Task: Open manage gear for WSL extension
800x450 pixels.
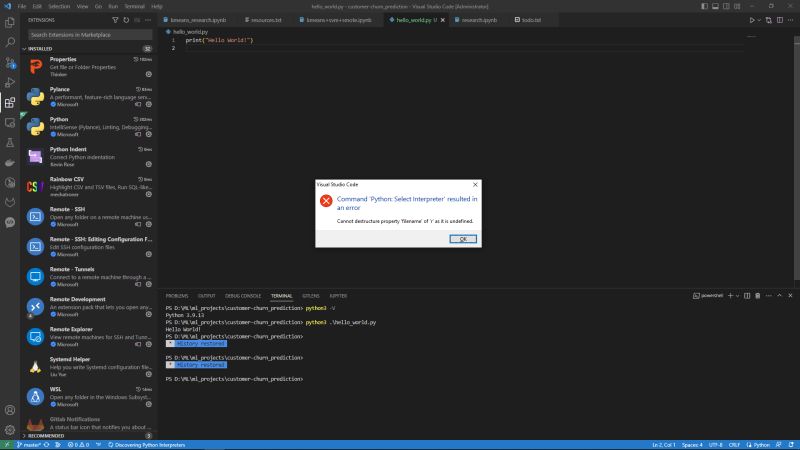Action: (148, 404)
